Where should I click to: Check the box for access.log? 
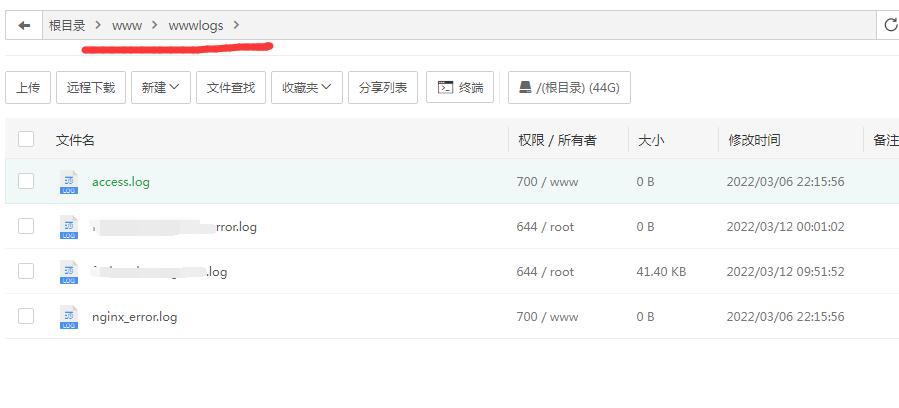click(26, 182)
